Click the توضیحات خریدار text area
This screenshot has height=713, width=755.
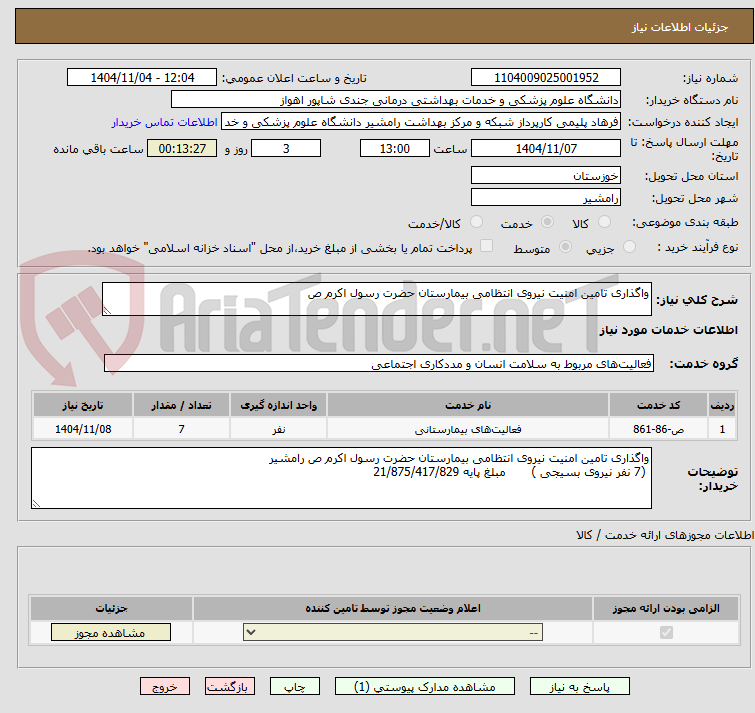pos(341,478)
